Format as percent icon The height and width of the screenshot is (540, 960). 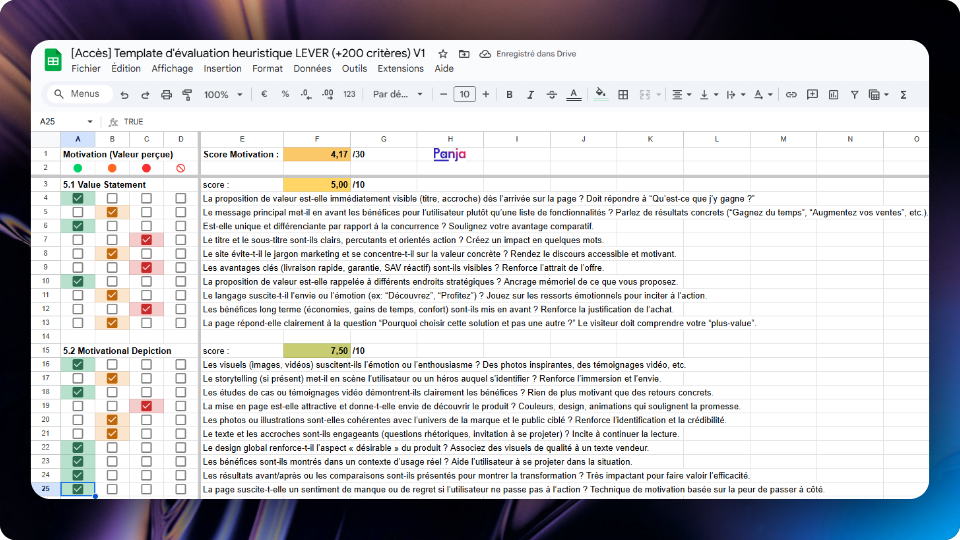[285, 94]
